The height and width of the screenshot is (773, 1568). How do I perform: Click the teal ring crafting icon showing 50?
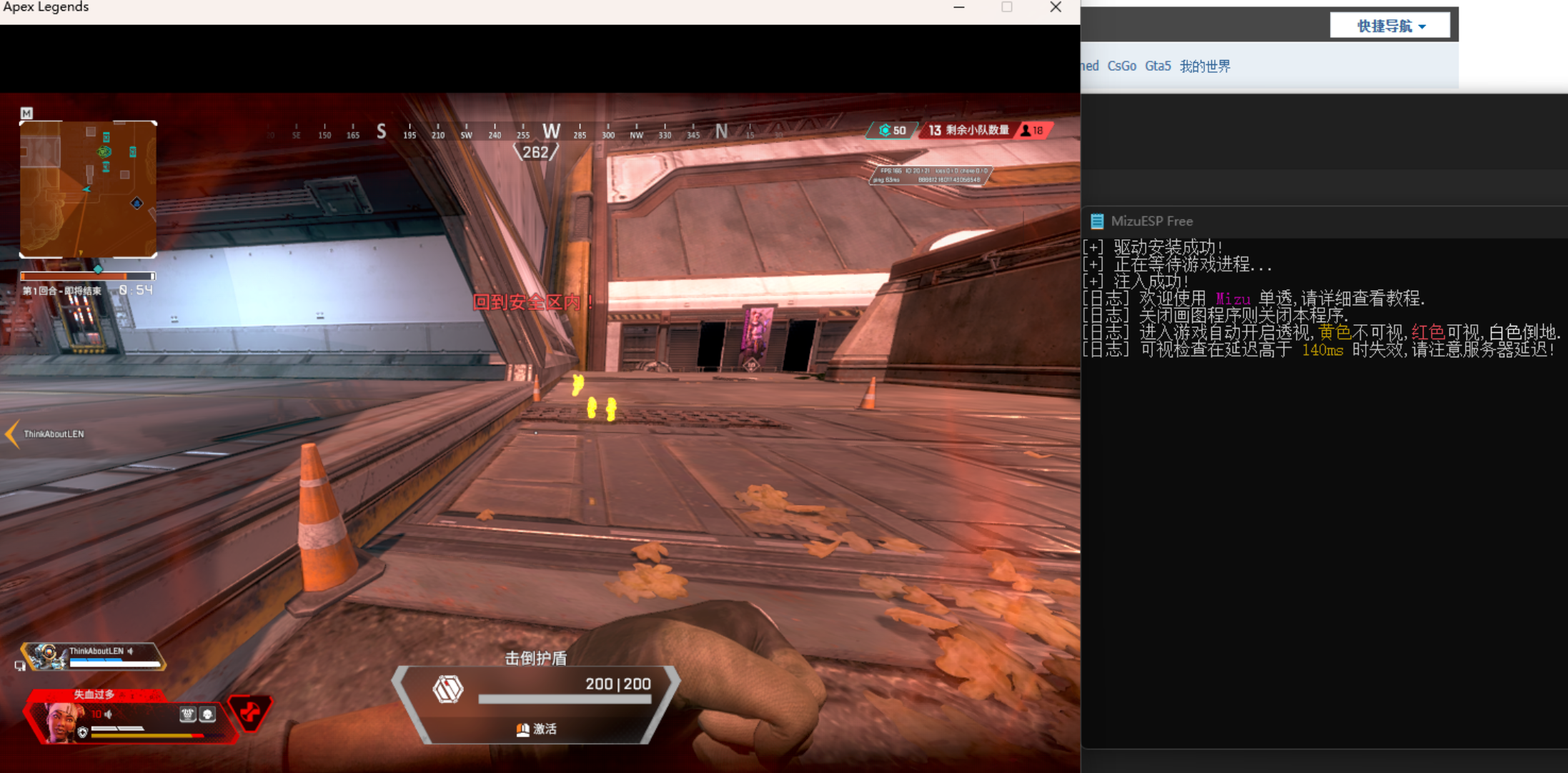click(885, 130)
